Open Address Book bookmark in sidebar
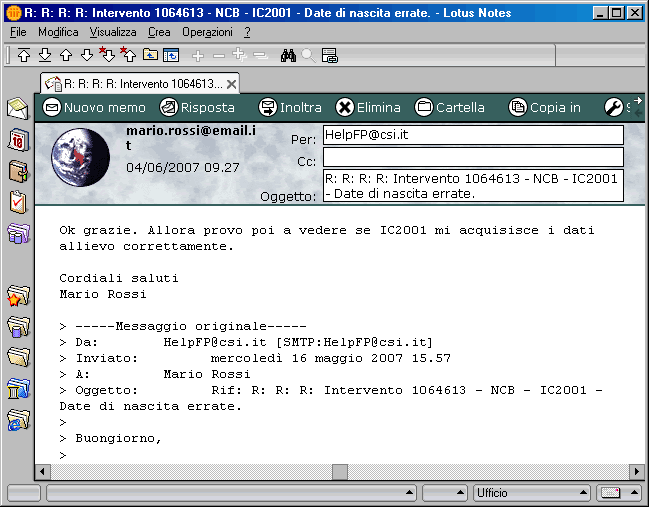649x507 pixels. point(18,171)
